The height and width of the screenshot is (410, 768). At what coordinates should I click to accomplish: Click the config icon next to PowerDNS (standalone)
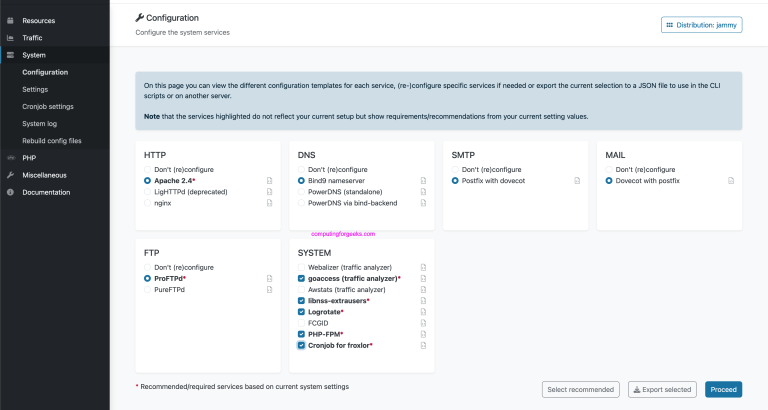423,192
